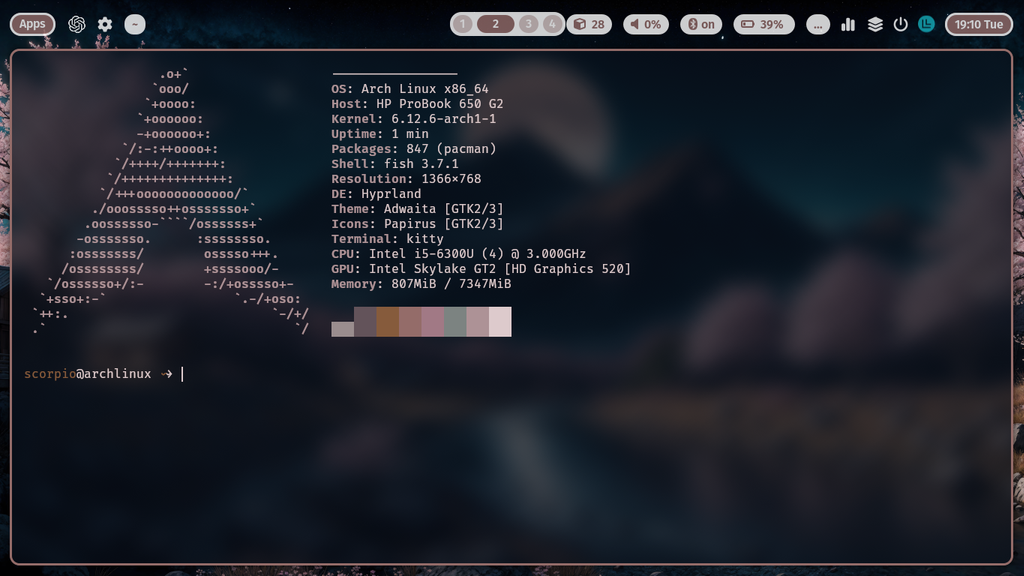Click the Uptime: 1 min line
The width and height of the screenshot is (1024, 576).
tap(380, 134)
